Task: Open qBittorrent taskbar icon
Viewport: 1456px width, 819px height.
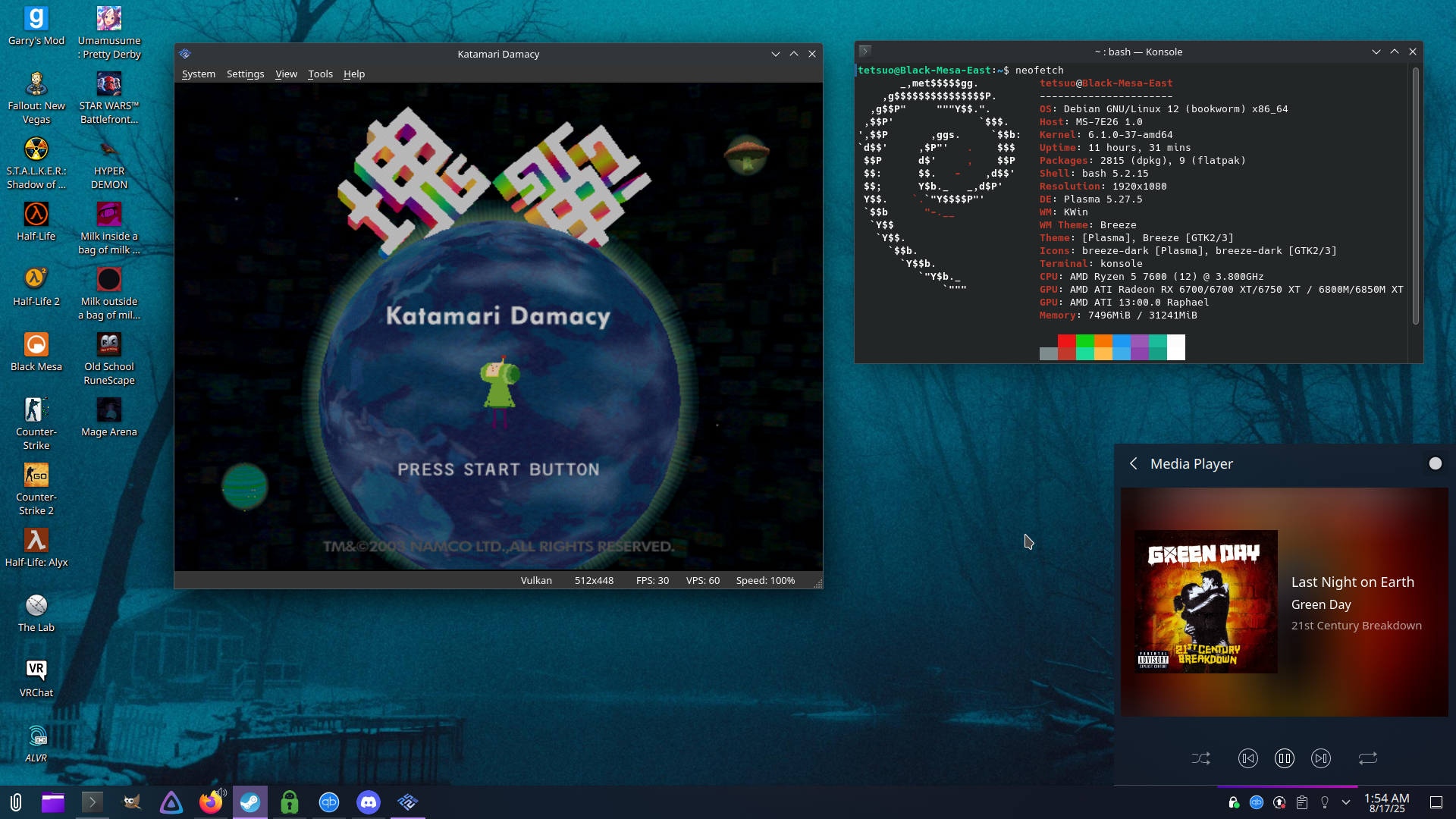Action: click(x=329, y=802)
